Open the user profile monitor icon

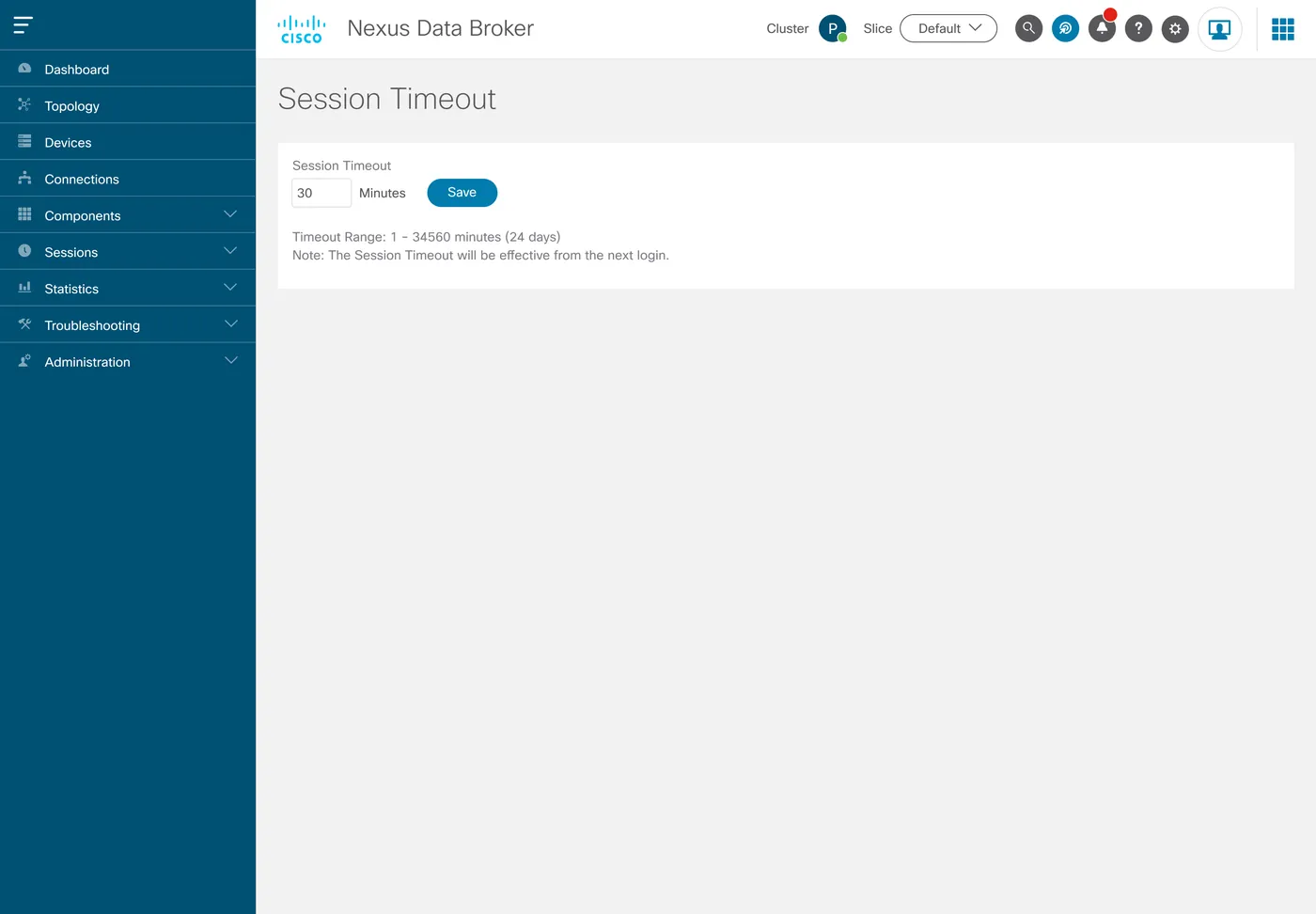tap(1219, 29)
